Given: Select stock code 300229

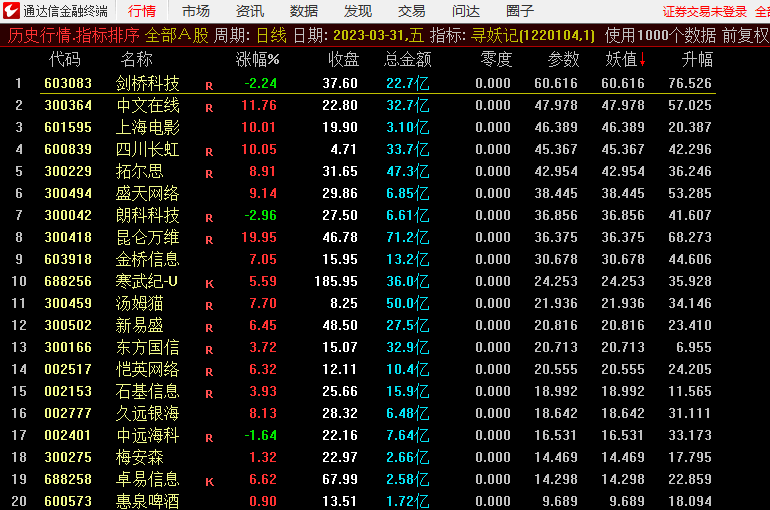Looking at the screenshot, I should [x=68, y=171].
